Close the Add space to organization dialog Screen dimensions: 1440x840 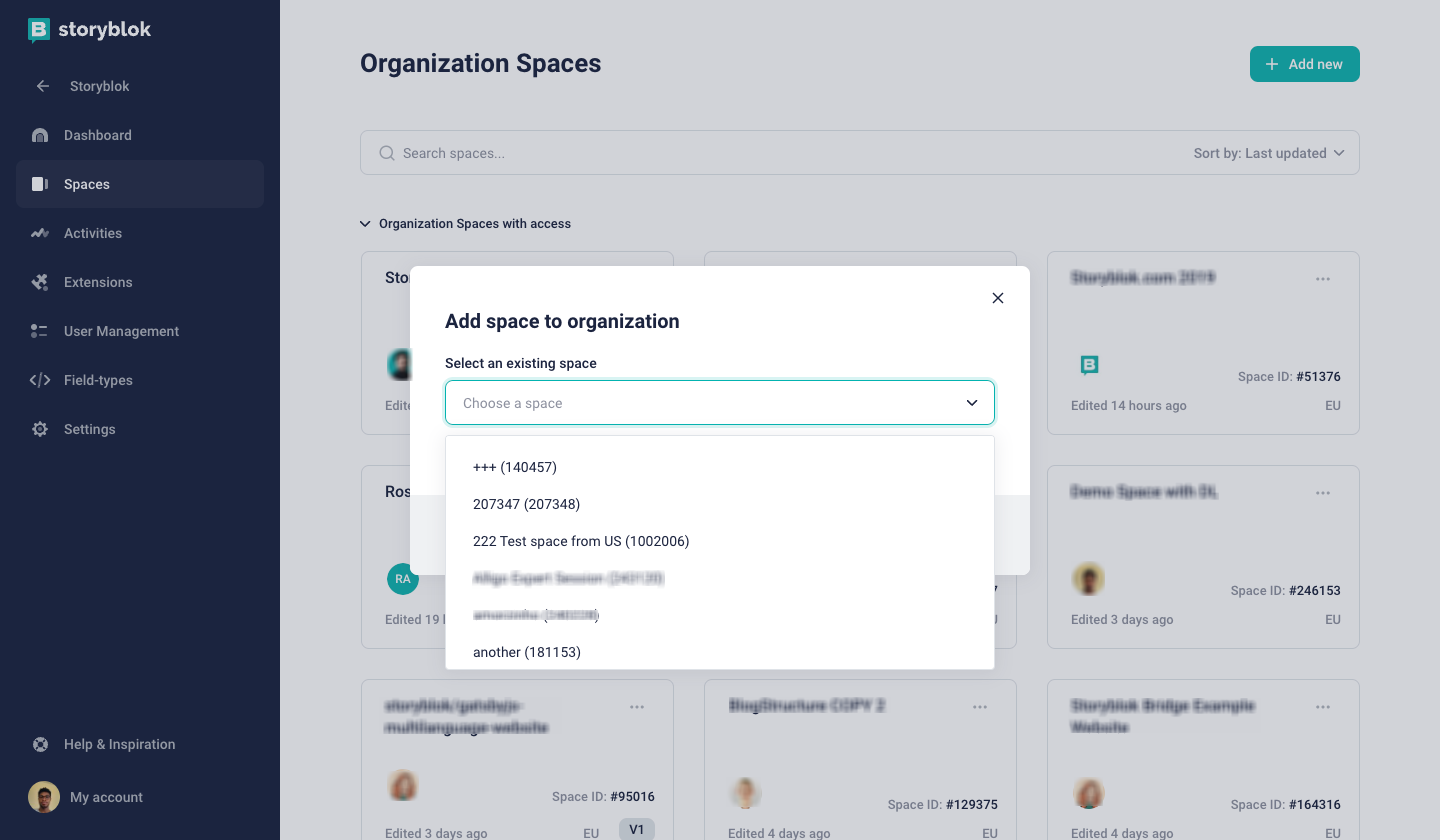pyautogui.click(x=997, y=298)
